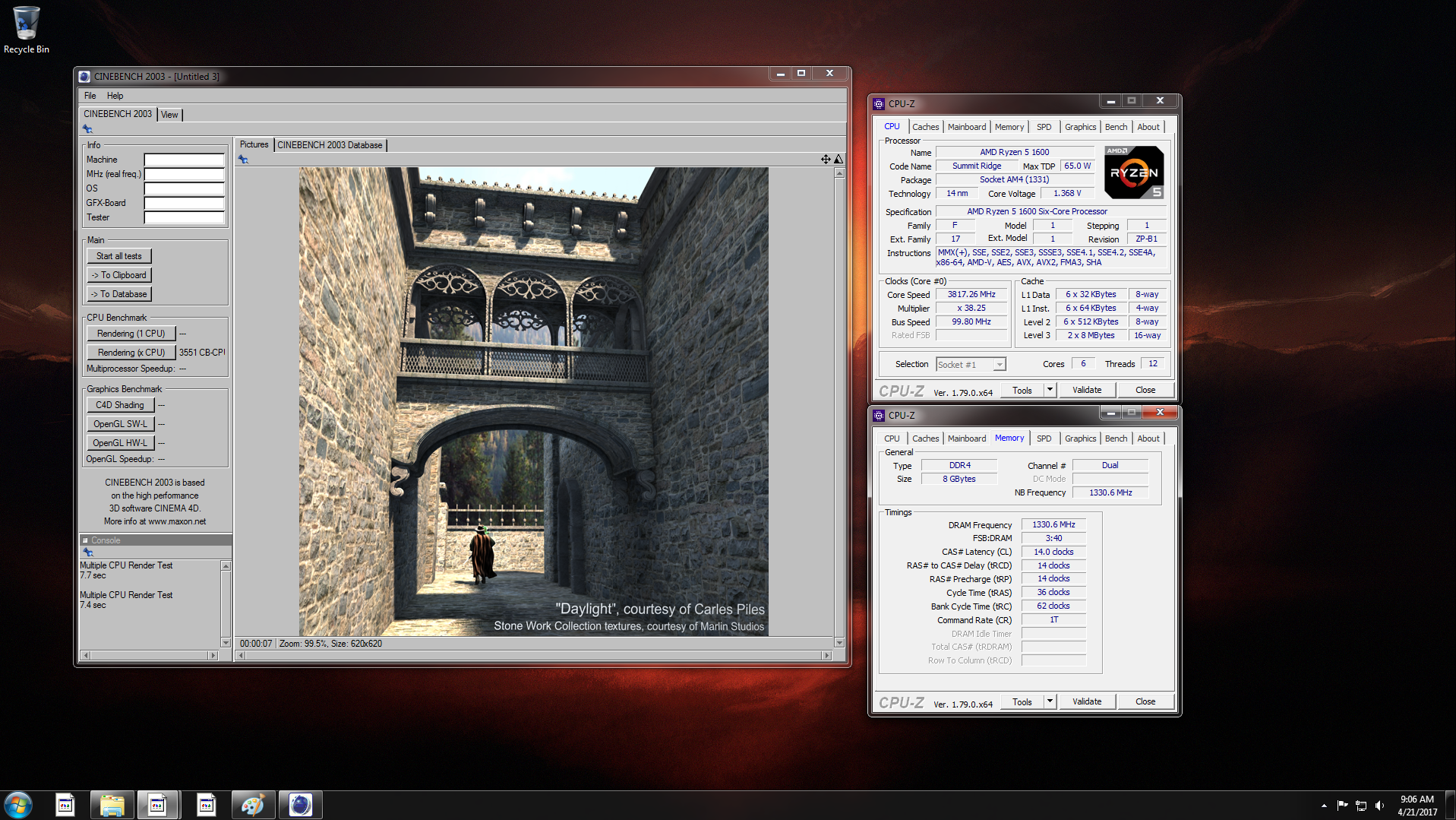The image size is (1456, 820).
Task: Click the console scrollbar up arrow
Action: pos(226,566)
